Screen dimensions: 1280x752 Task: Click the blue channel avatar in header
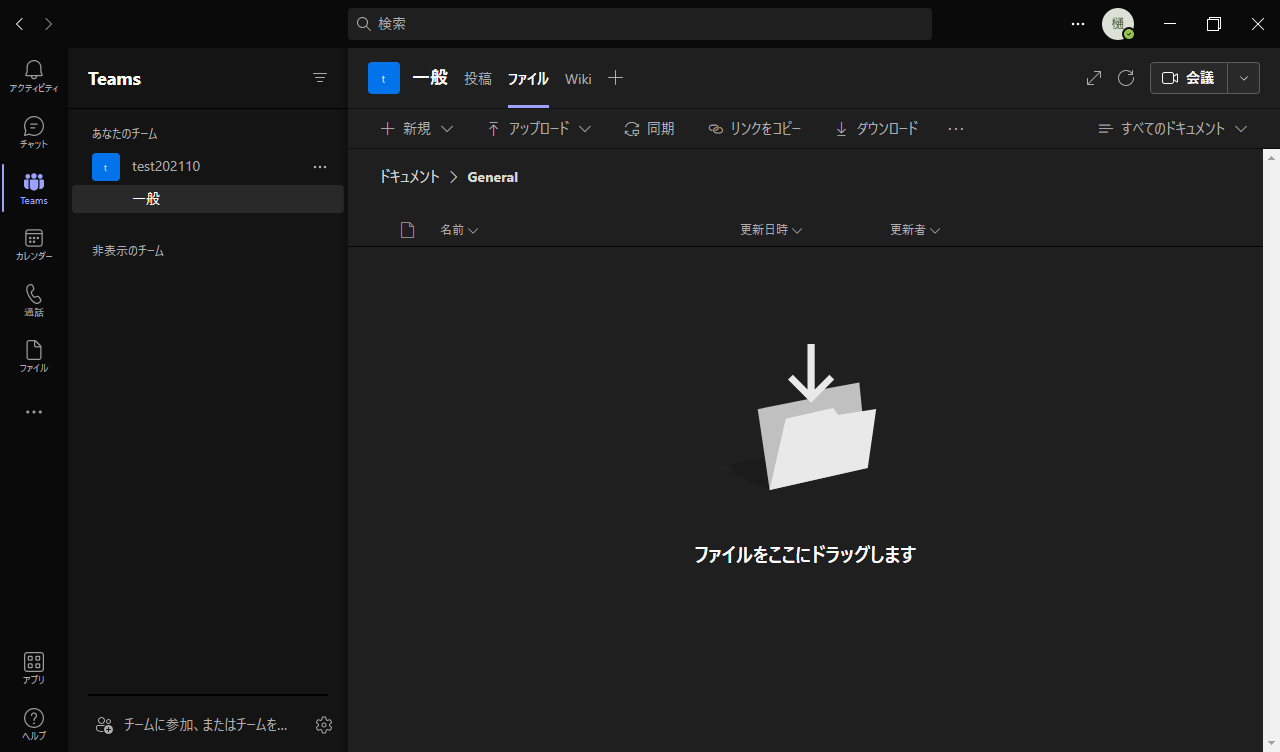point(384,78)
